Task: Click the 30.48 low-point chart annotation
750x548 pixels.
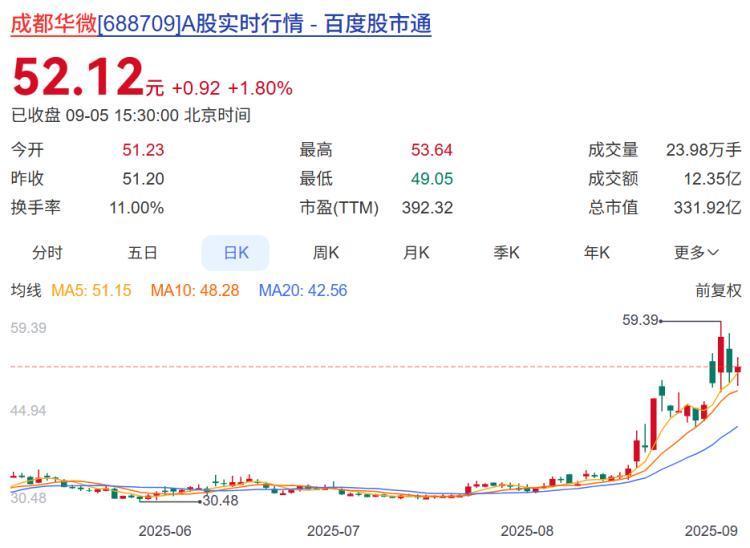Action: [x=221, y=501]
